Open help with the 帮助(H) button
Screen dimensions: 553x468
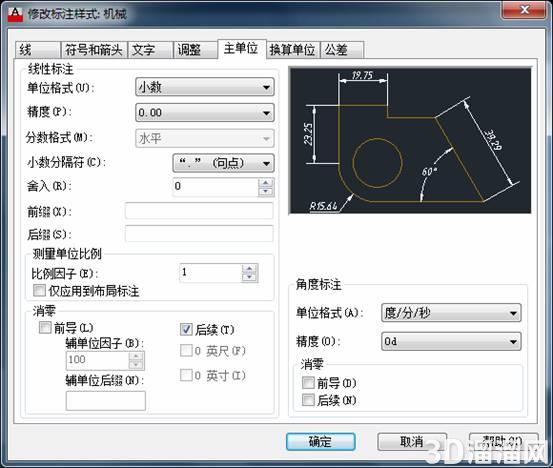(x=504, y=442)
